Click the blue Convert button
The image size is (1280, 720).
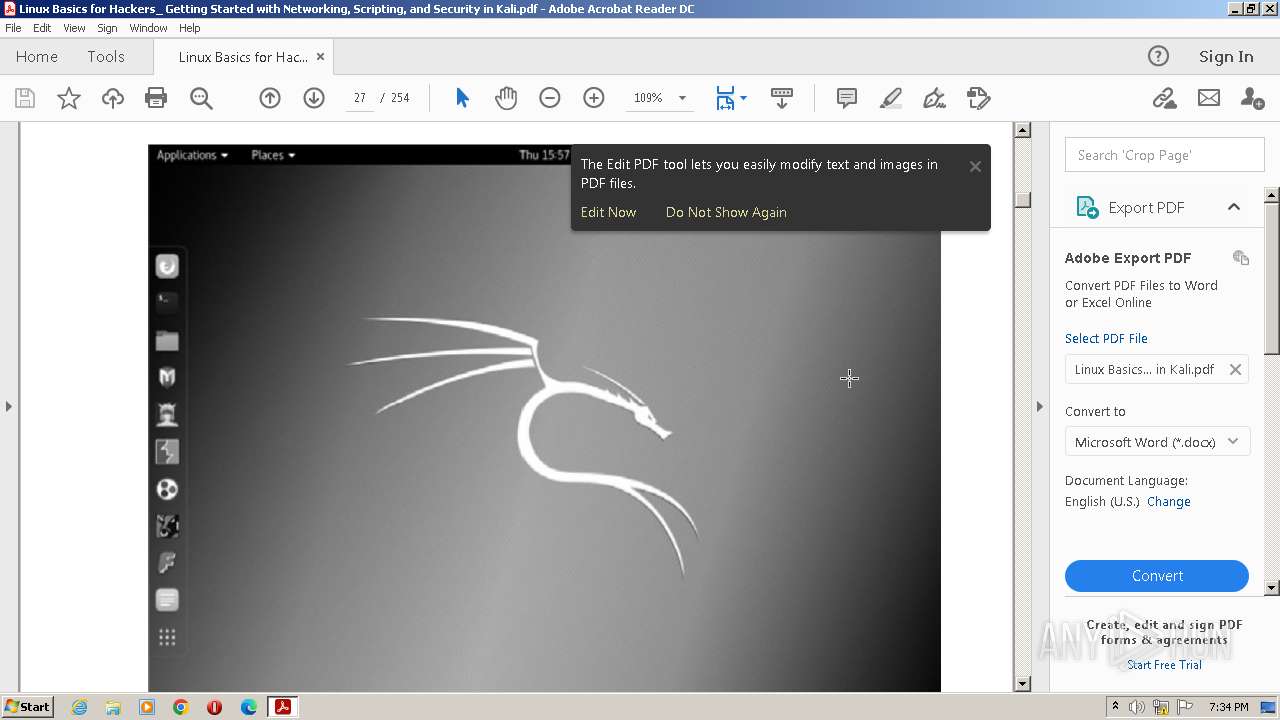[1157, 576]
